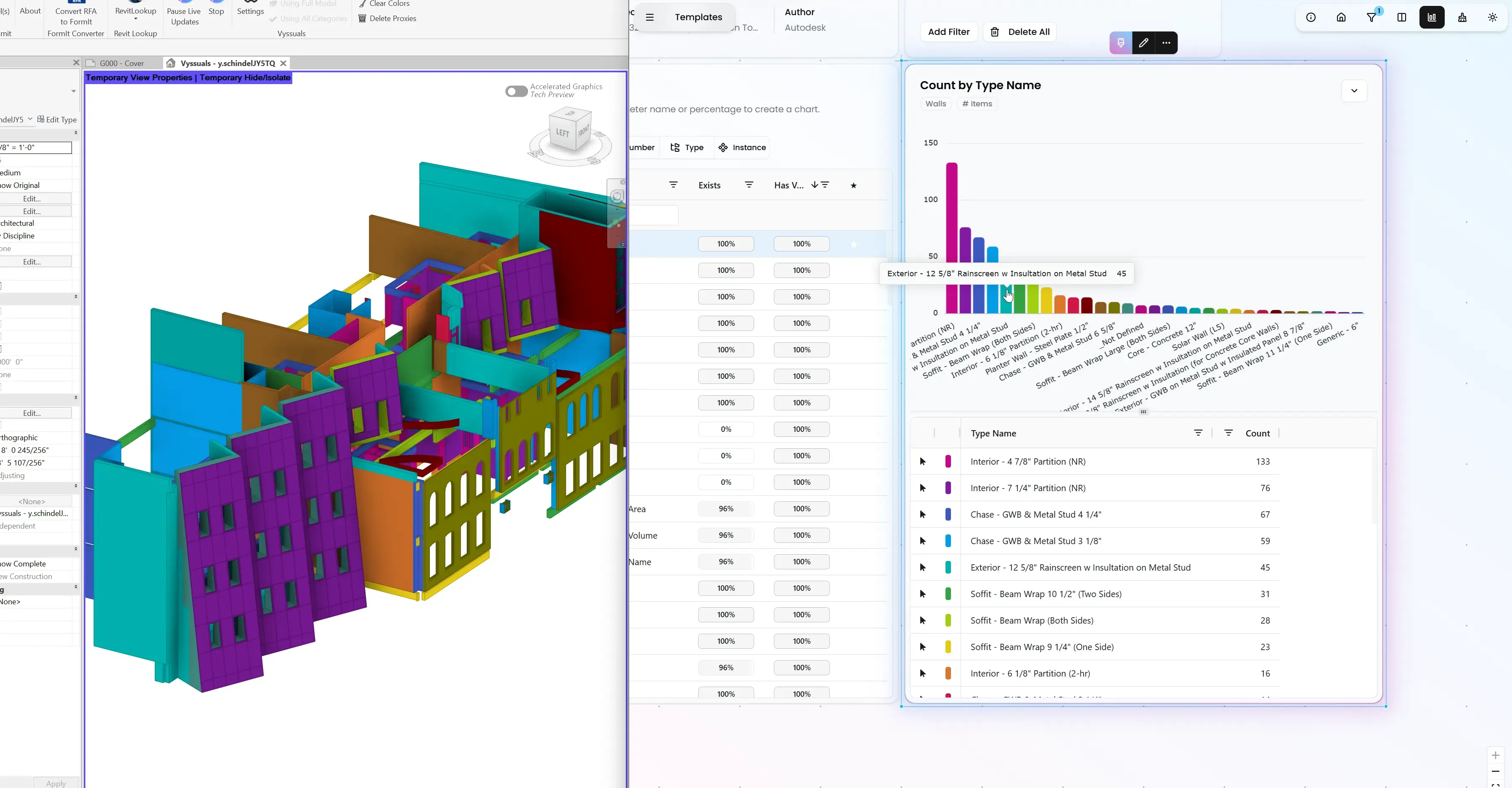Open the three-dot more options button
Screen dimensions: 1512x788
(x=1166, y=43)
